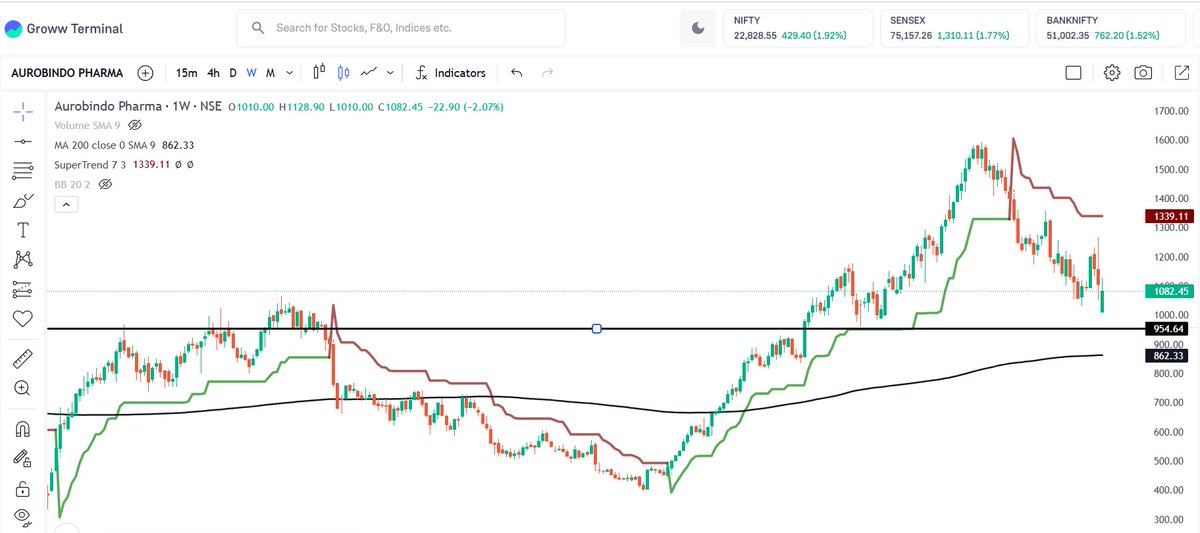Open the Fibonacci retracement tools
1200x533 pixels.
[x=23, y=170]
